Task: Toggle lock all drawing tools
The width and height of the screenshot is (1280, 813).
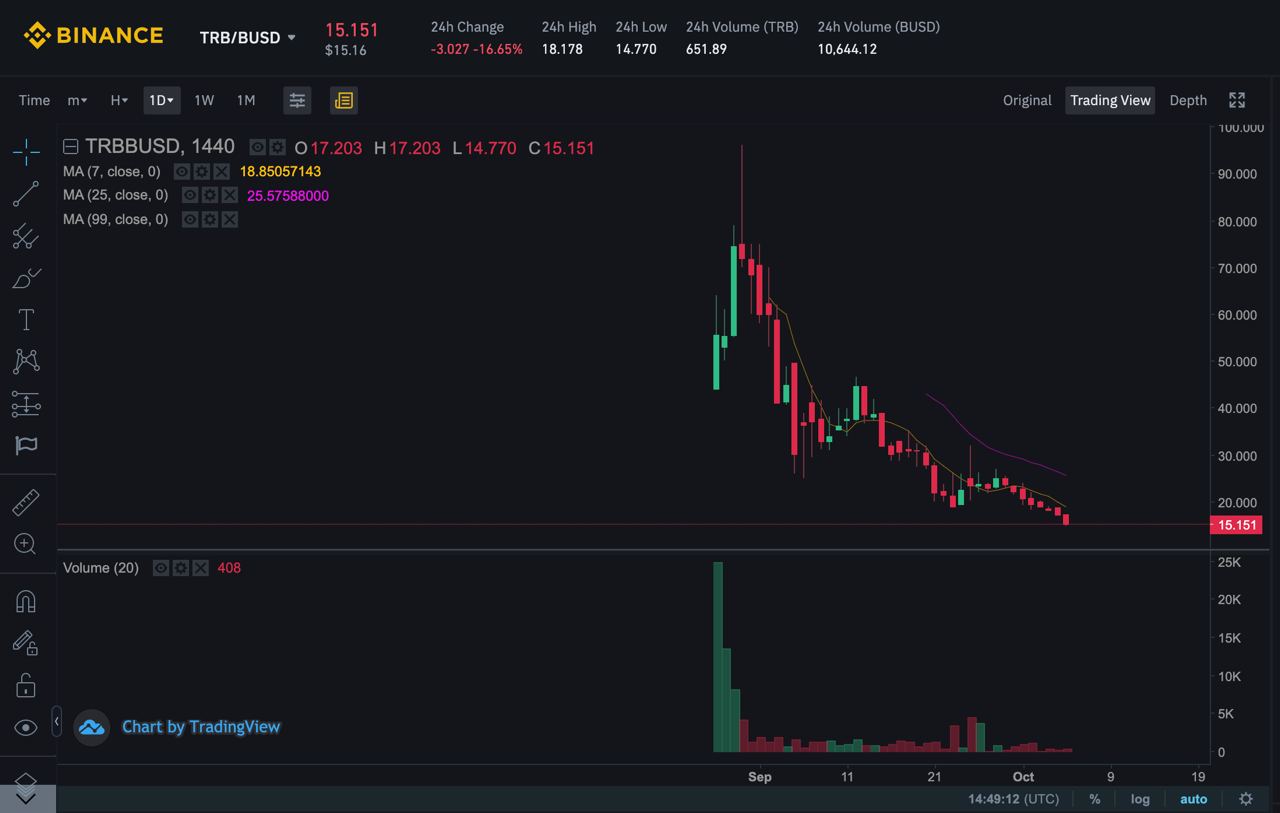Action: tap(26, 685)
